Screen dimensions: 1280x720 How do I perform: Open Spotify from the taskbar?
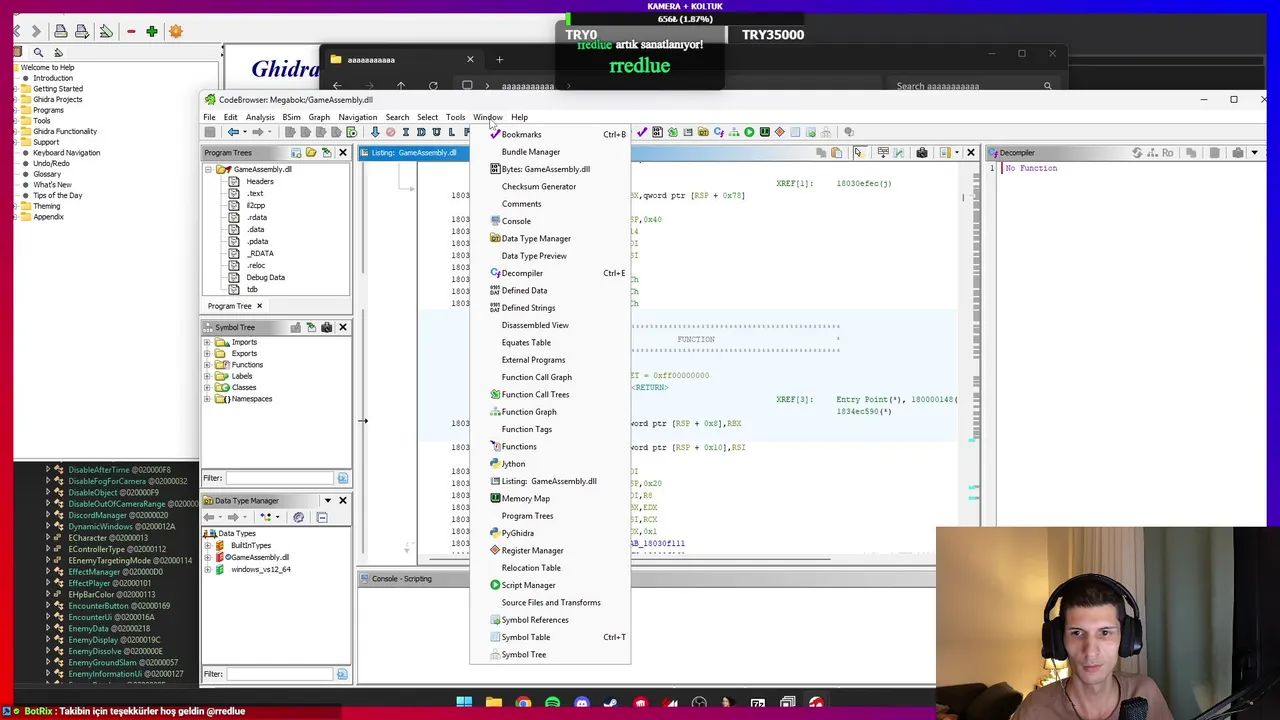tap(552, 703)
